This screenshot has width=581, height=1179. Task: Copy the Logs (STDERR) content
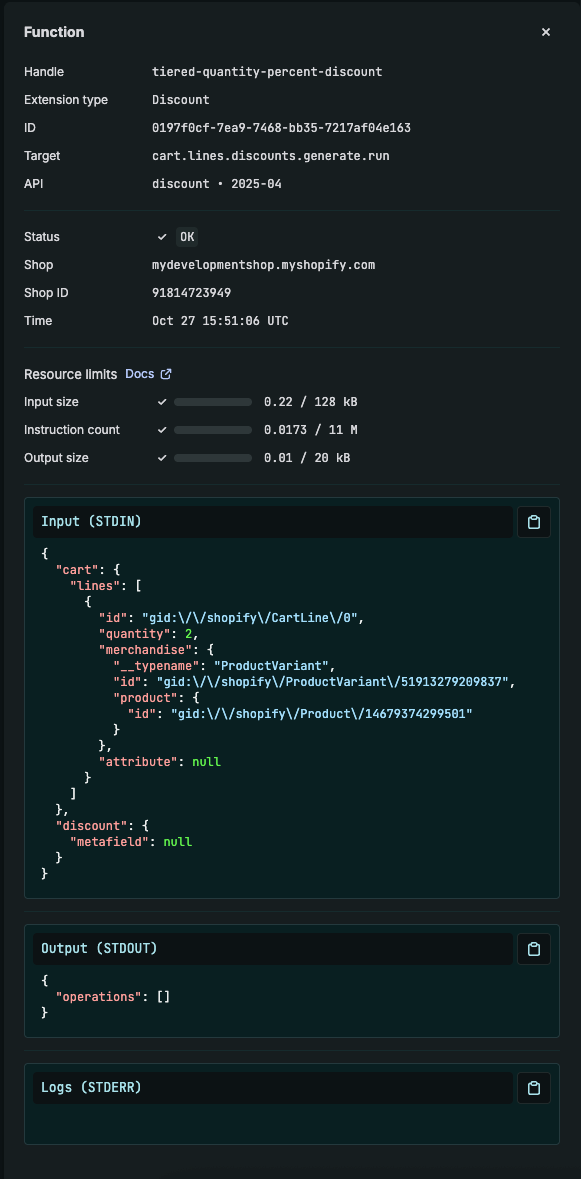pyautogui.click(x=534, y=1088)
